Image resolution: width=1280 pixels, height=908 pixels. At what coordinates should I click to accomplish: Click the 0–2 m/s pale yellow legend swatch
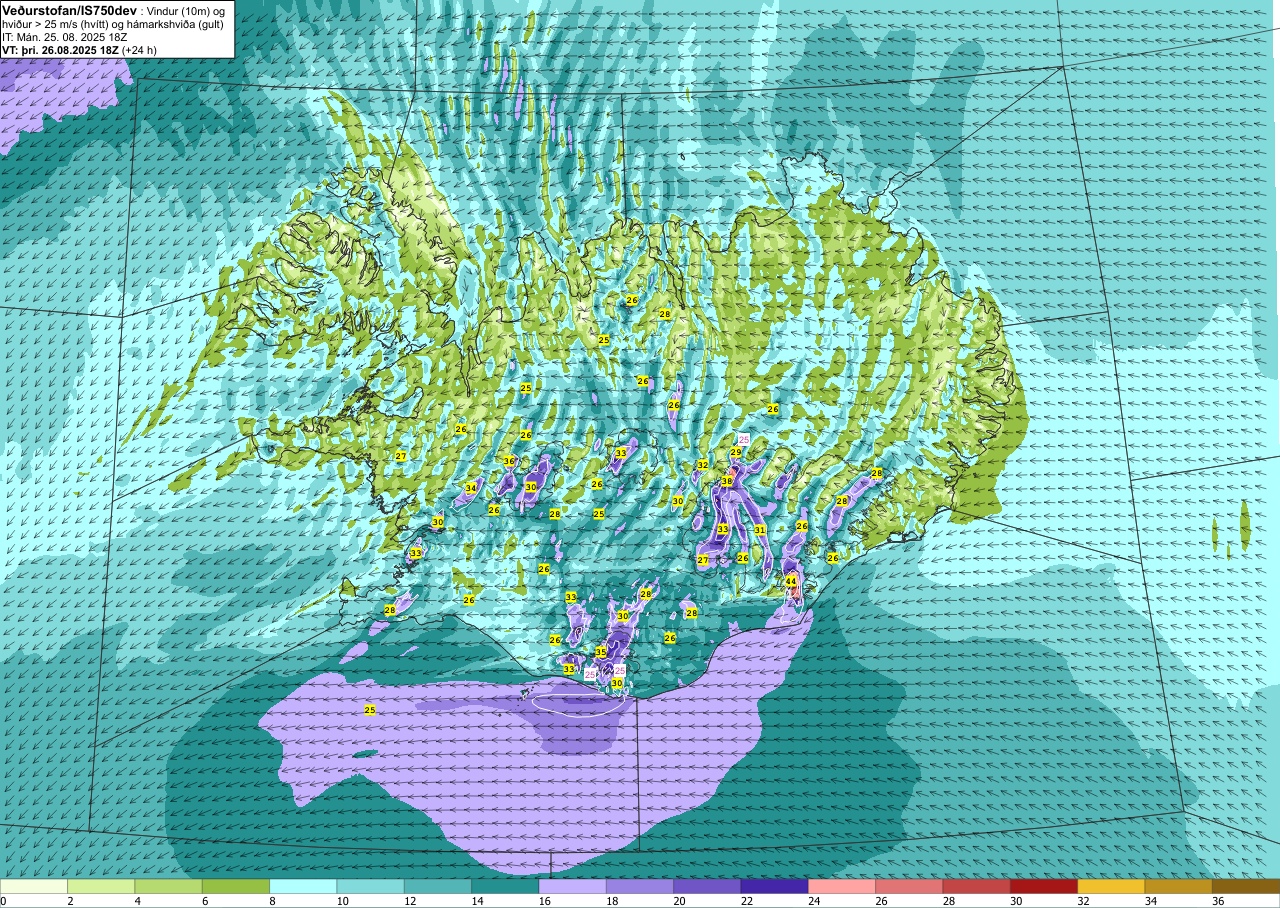[34, 886]
